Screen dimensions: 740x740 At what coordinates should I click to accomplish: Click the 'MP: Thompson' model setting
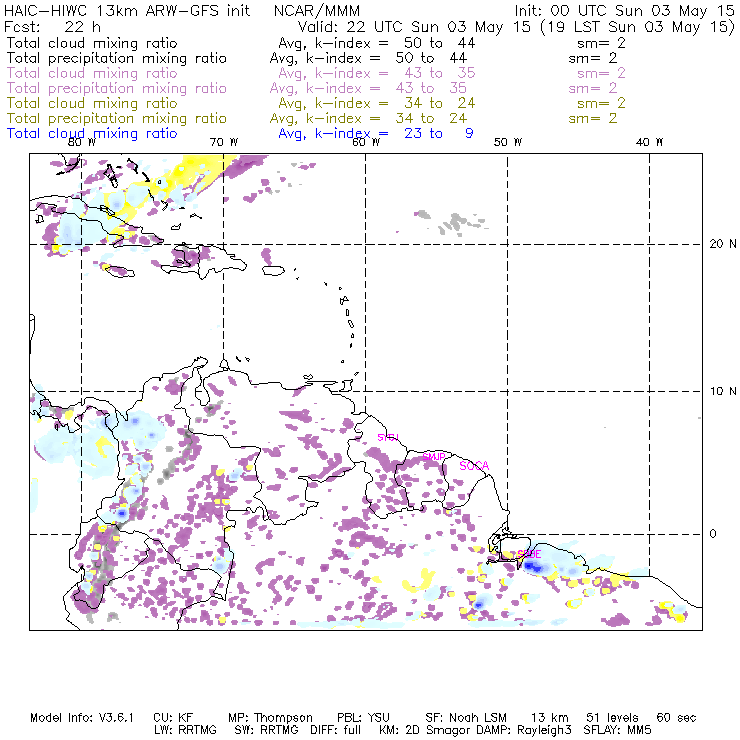[x=270, y=718]
